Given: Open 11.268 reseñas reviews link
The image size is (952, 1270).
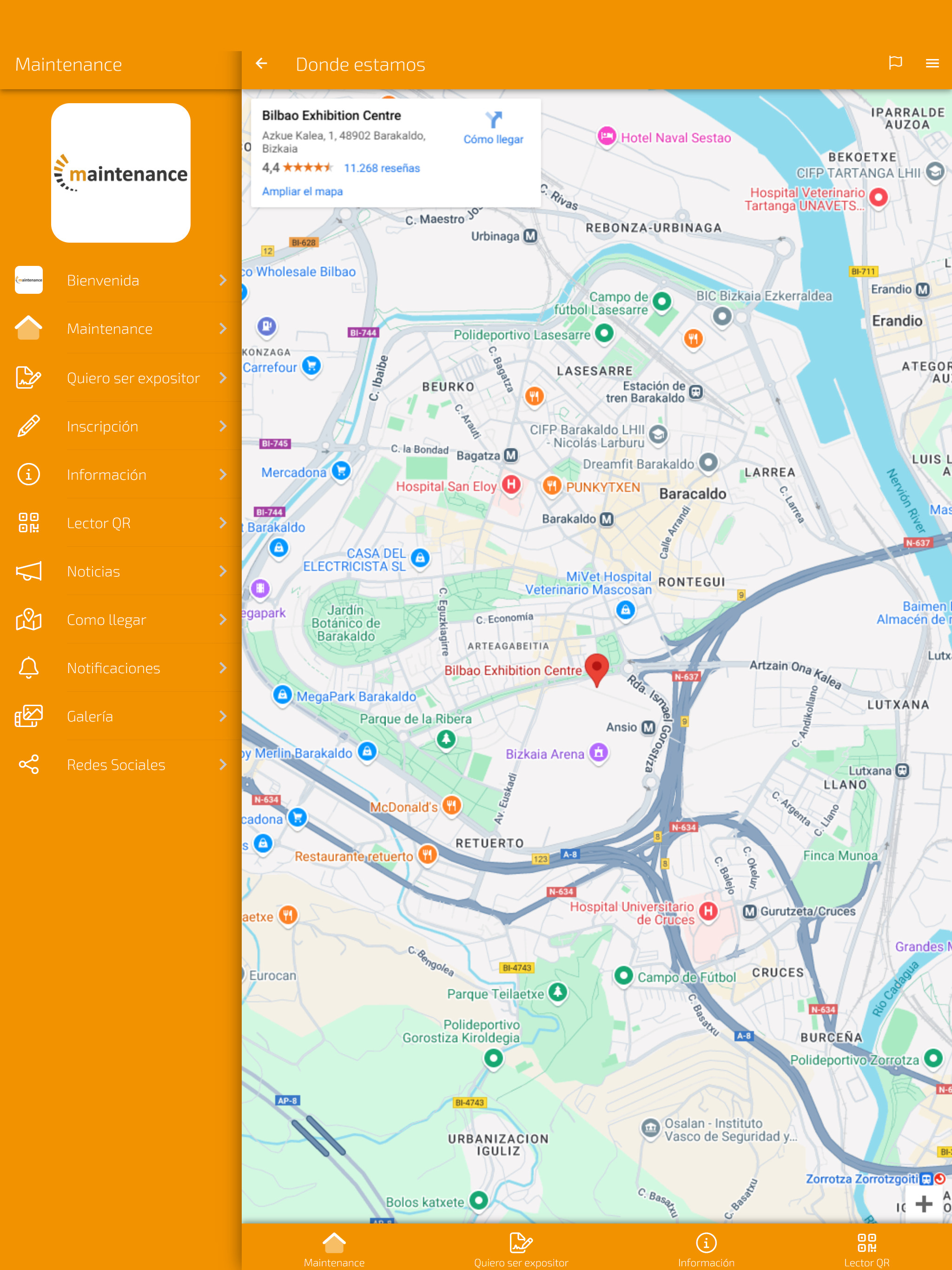Looking at the screenshot, I should click(382, 168).
